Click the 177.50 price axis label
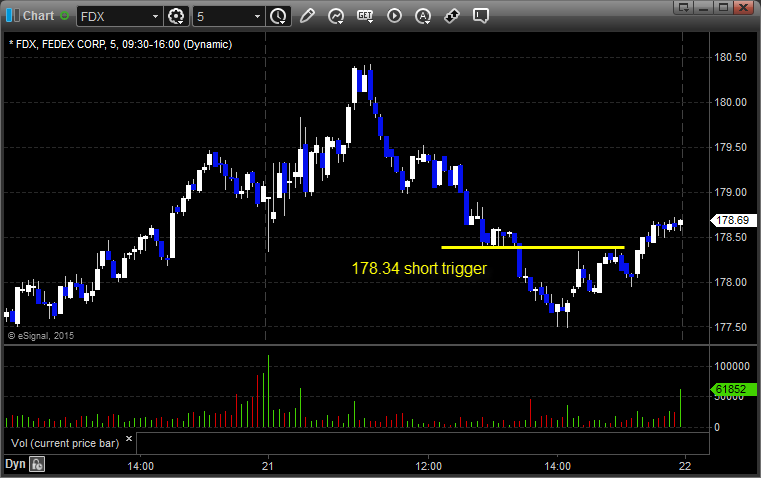 pos(730,328)
